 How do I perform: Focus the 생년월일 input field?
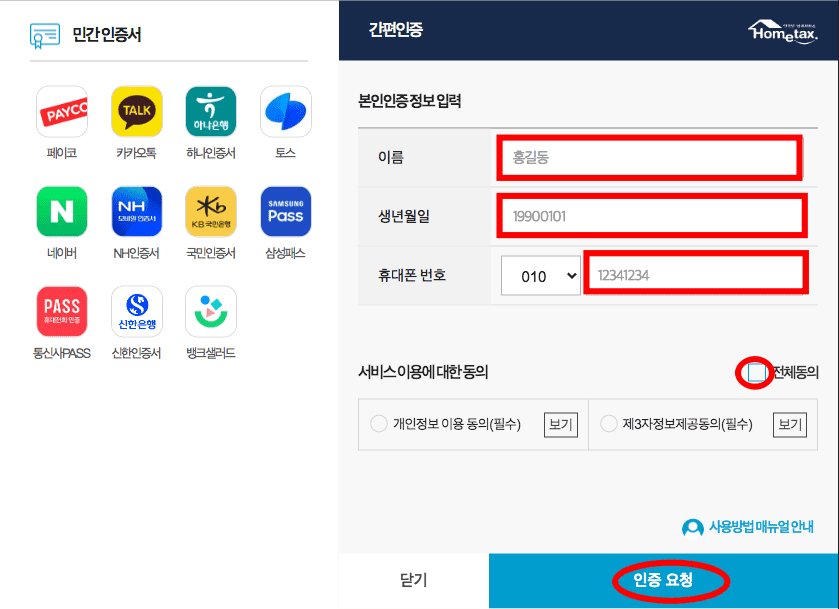pyautogui.click(x=651, y=216)
